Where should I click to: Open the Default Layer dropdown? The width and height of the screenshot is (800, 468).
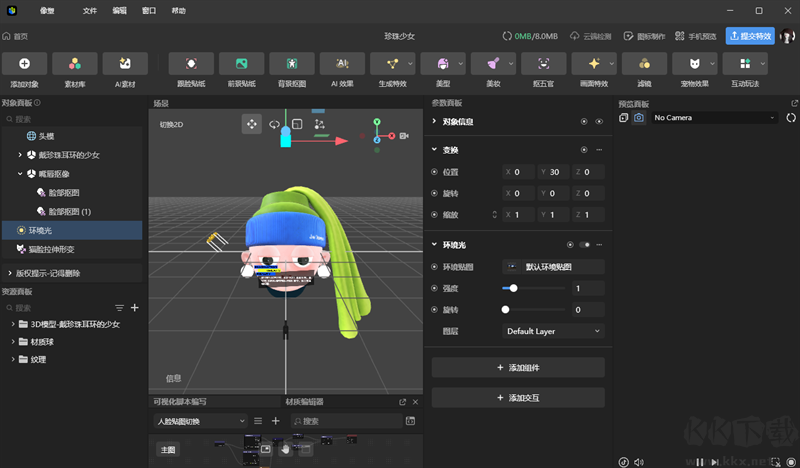[x=553, y=331]
